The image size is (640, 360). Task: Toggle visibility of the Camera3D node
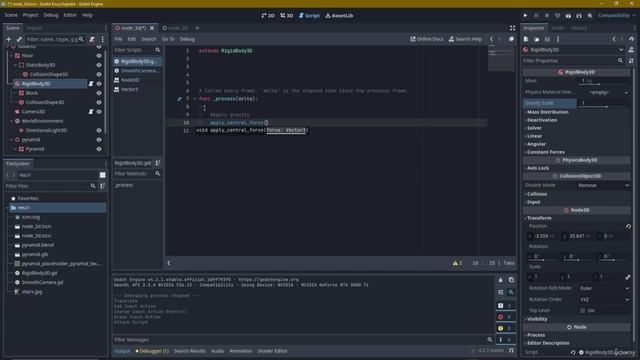pyautogui.click(x=99, y=111)
